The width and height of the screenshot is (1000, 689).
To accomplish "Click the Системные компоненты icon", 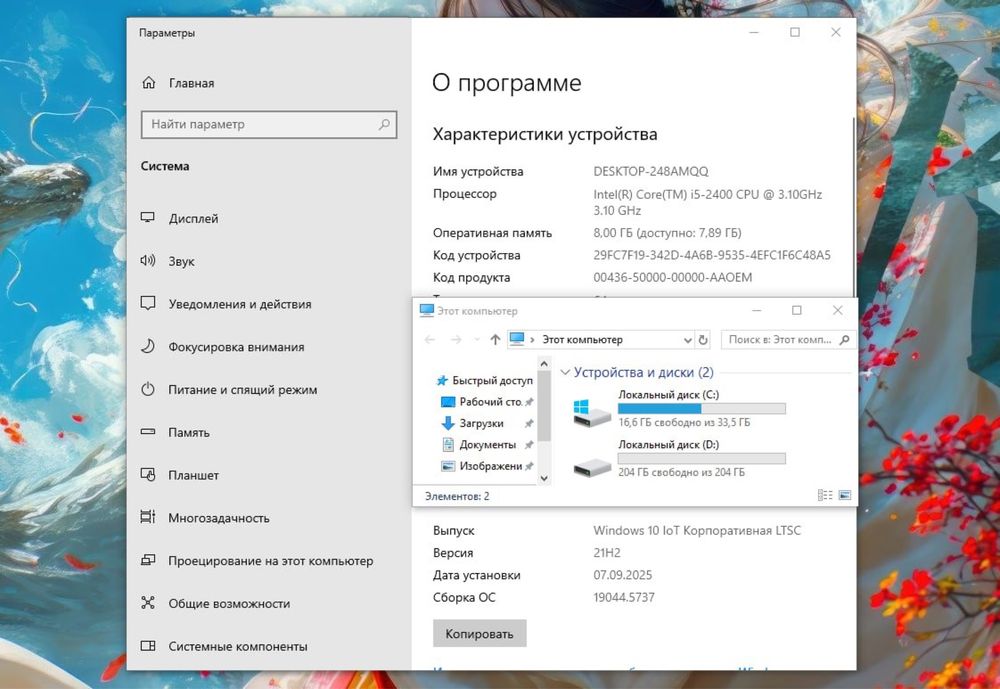I will tap(148, 646).
